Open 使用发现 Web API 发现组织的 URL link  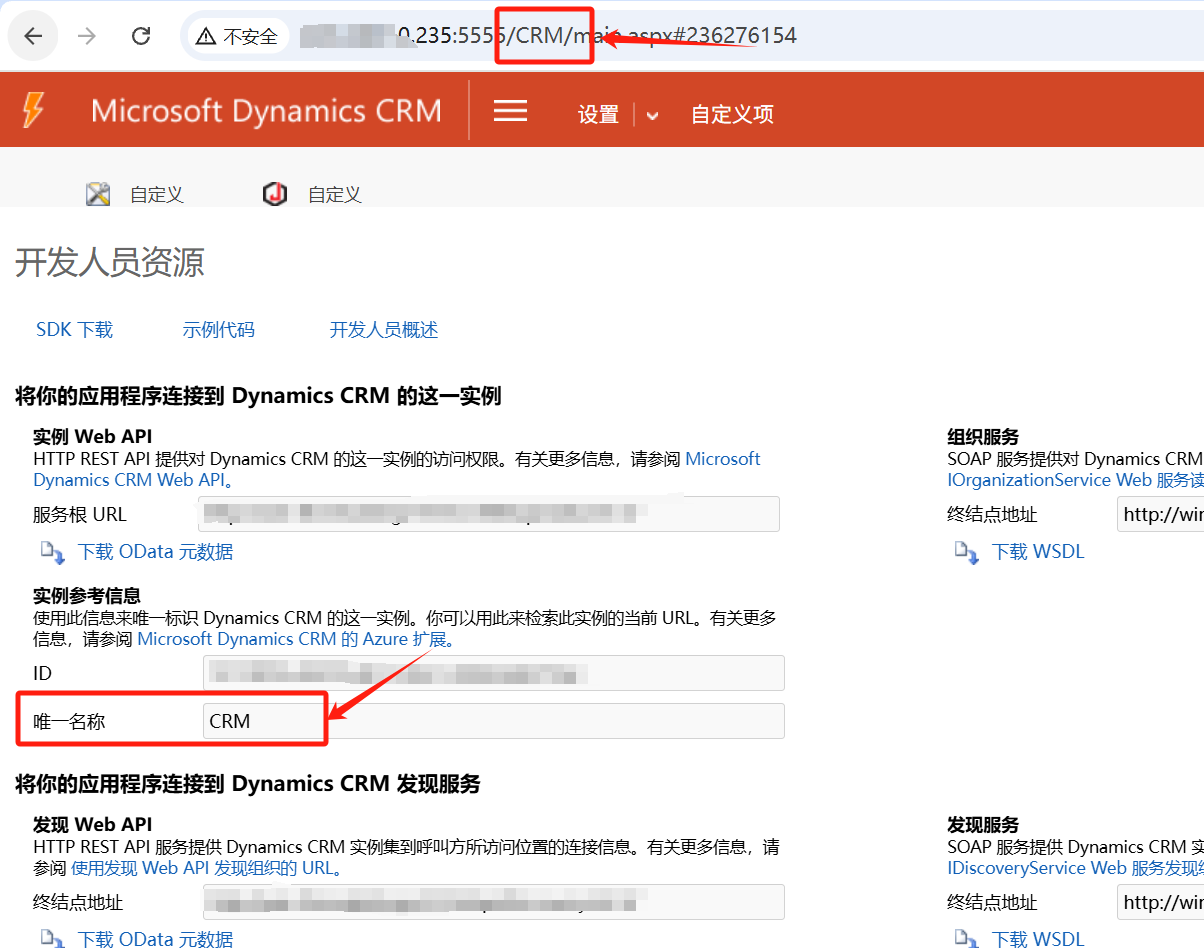tap(207, 867)
